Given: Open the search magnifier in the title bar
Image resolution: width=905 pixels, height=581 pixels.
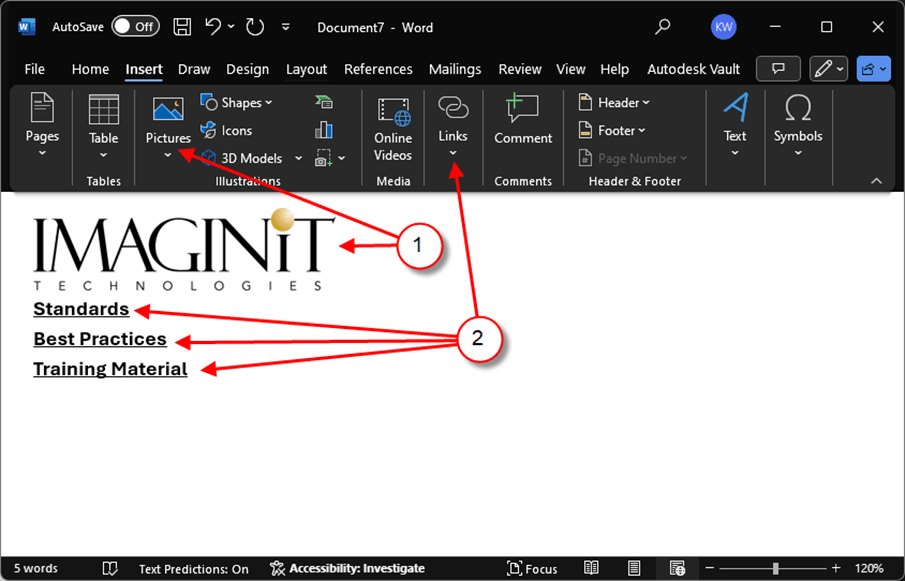Looking at the screenshot, I should 663,27.
